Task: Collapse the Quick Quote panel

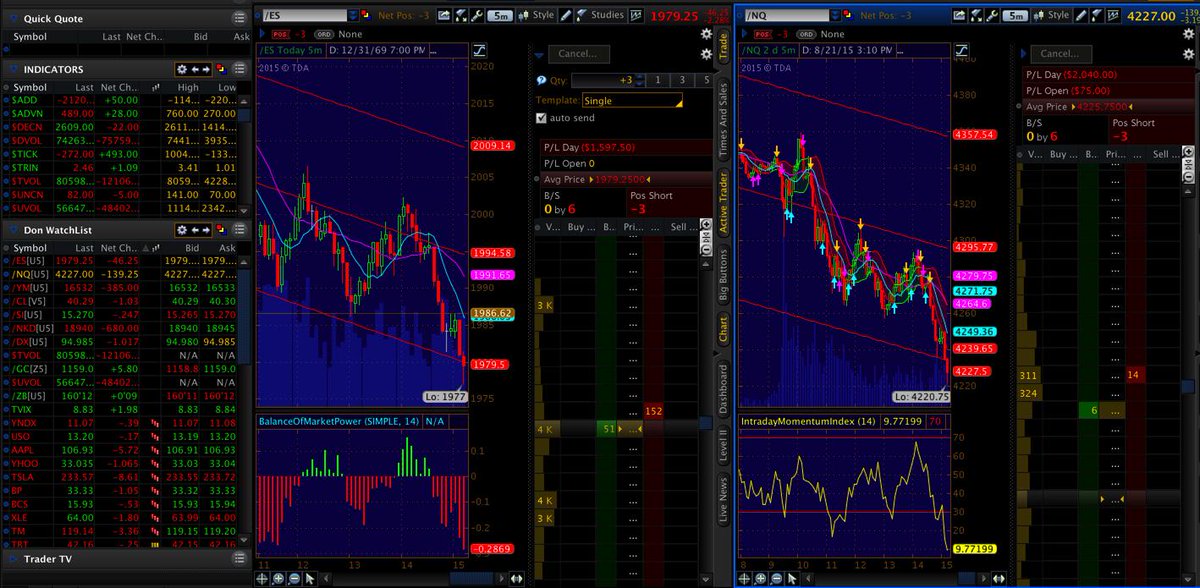Action: [x=14, y=18]
